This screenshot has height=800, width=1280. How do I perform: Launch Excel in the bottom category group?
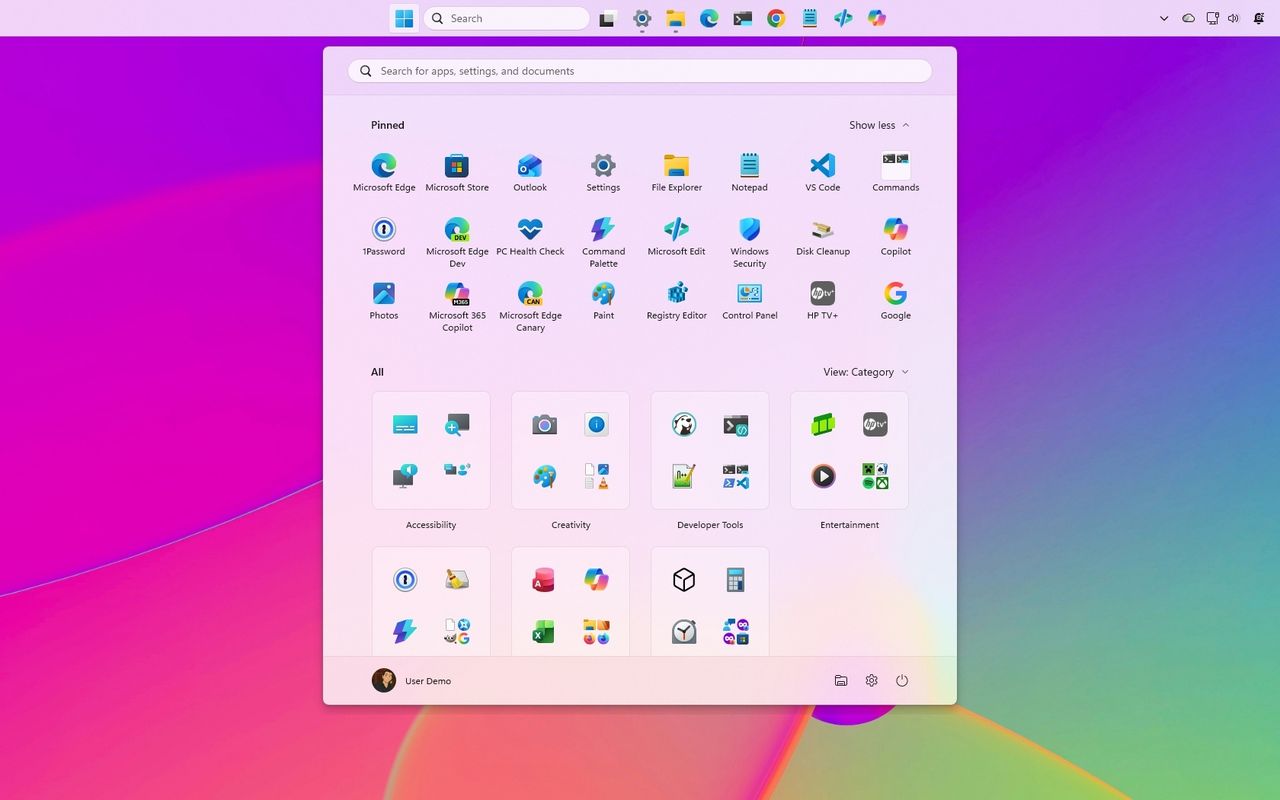pos(544,632)
